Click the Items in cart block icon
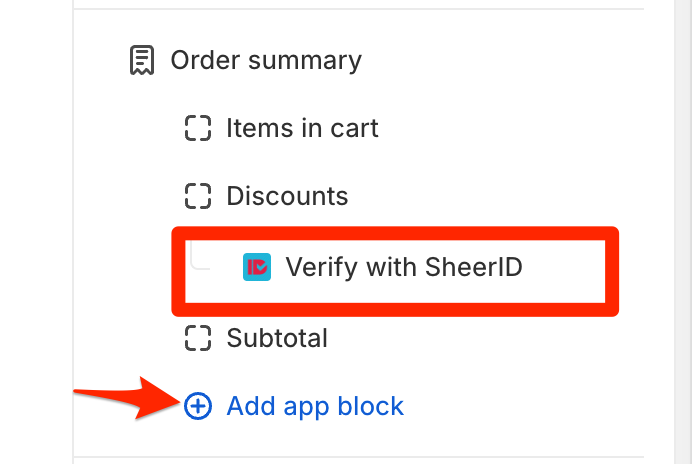 click(x=199, y=128)
